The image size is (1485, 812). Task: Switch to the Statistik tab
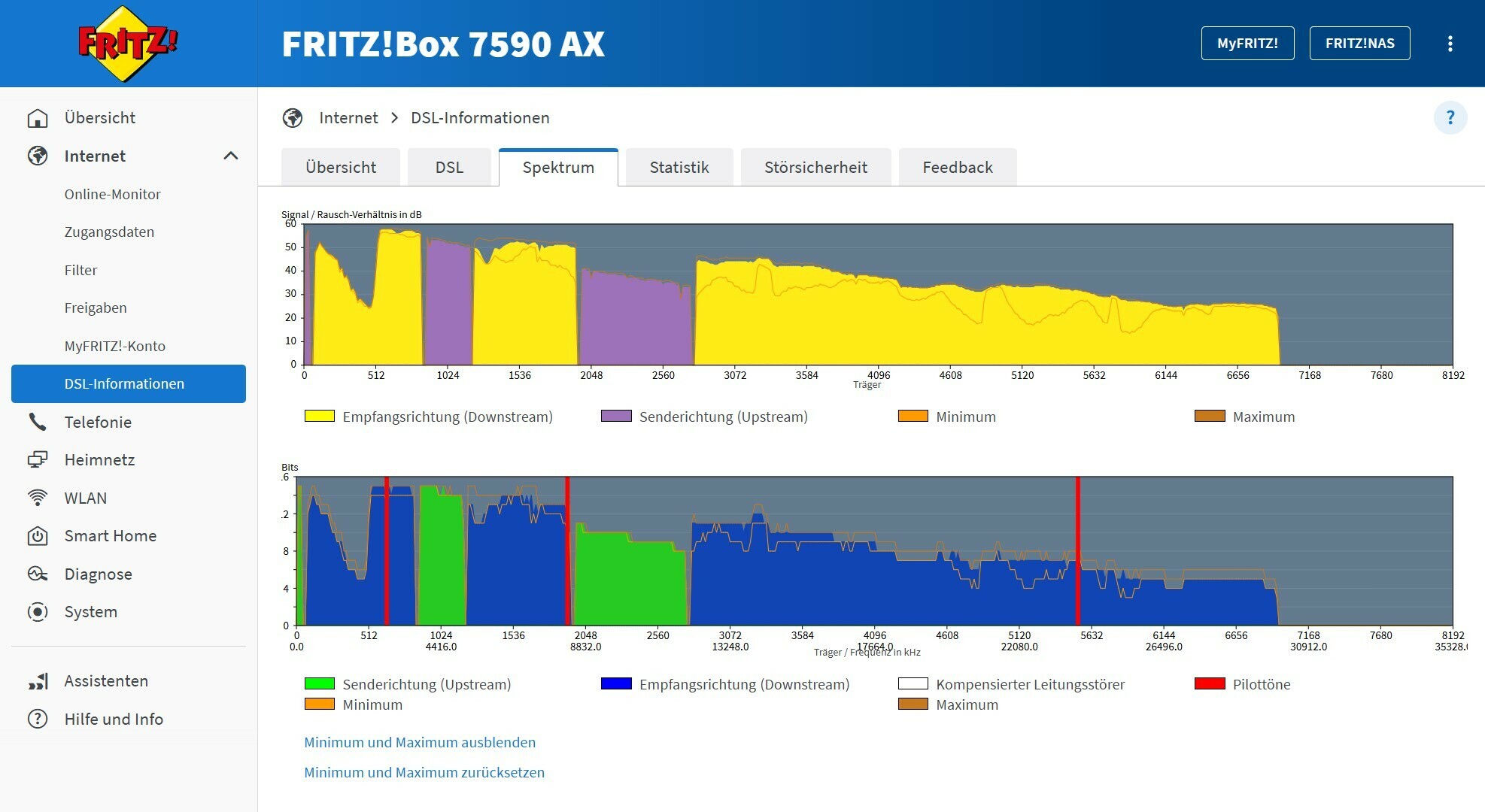679,167
